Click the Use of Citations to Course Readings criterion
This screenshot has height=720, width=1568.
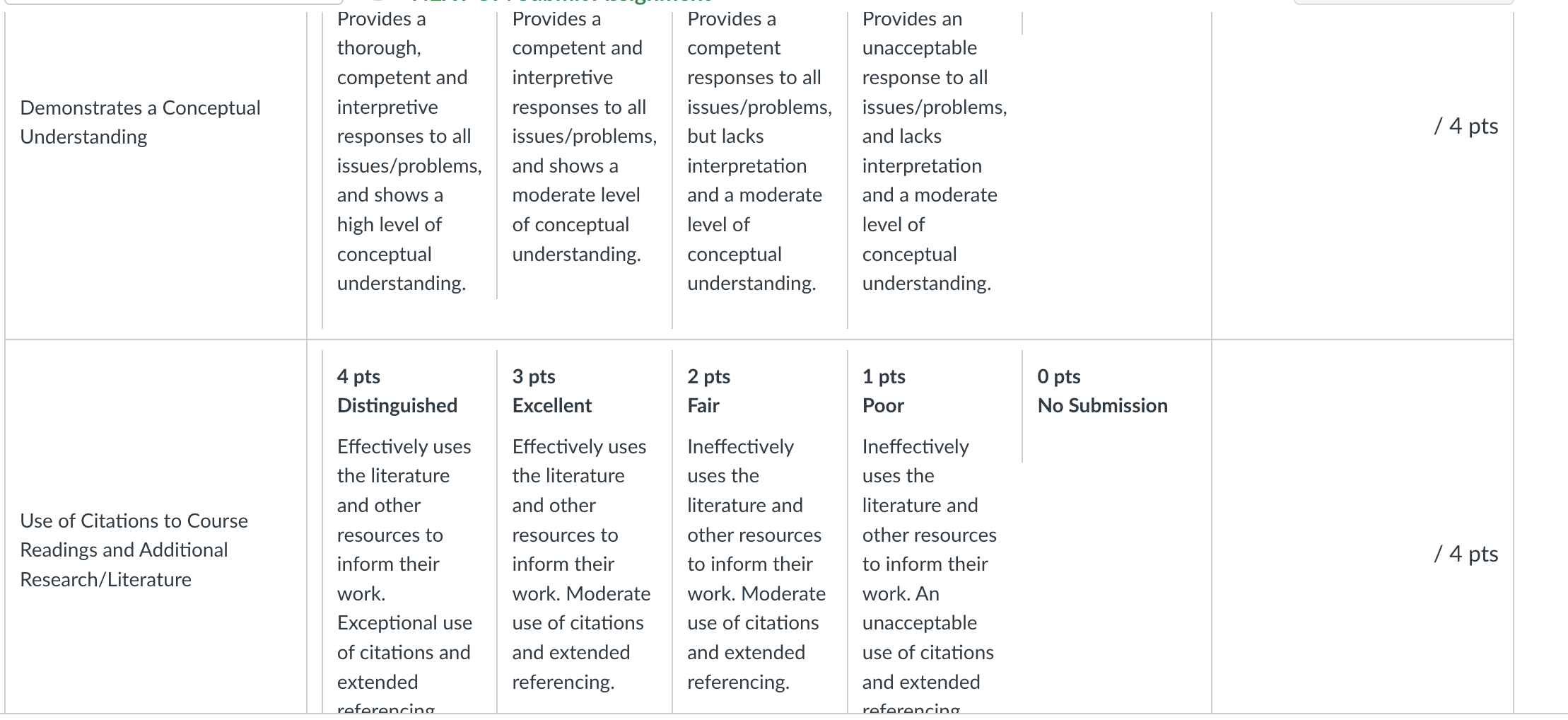134,550
